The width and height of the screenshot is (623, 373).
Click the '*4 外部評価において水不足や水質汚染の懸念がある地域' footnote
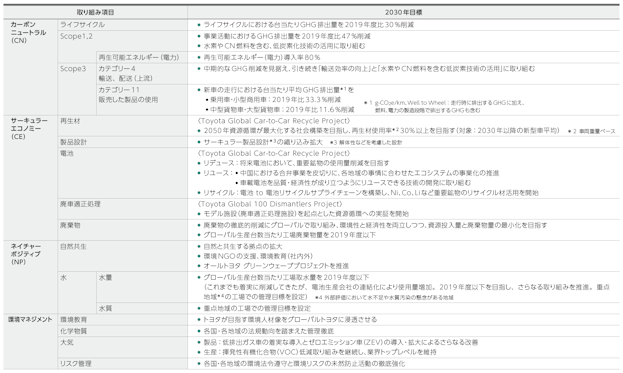tap(384, 298)
